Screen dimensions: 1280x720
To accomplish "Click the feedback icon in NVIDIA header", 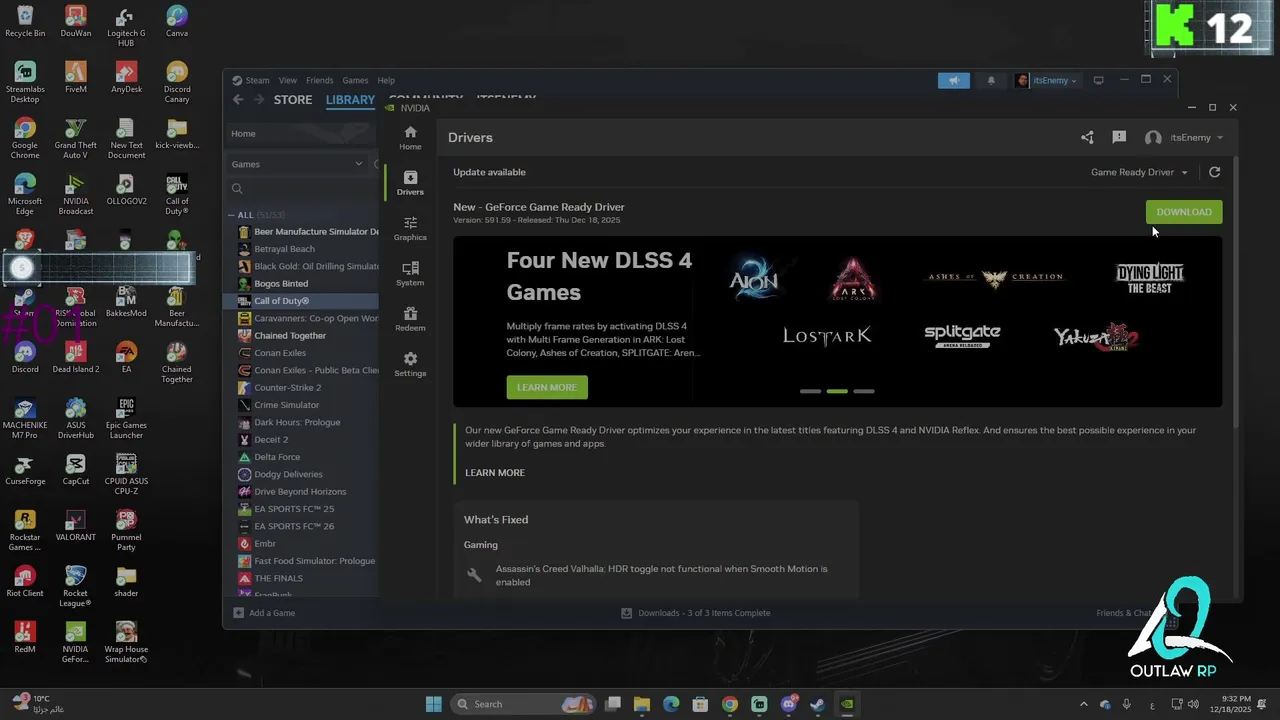I will click(x=1119, y=138).
